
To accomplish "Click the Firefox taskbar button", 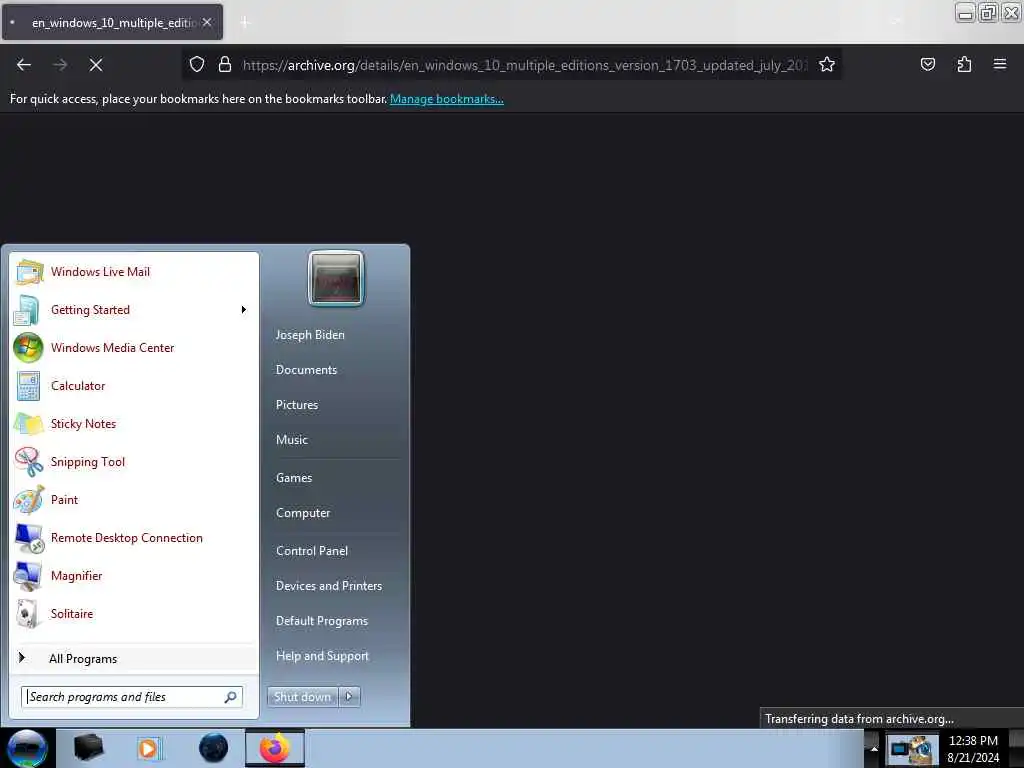I will click(275, 748).
